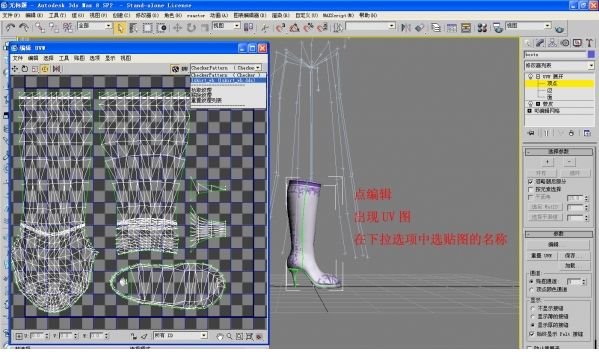Toggle the 忽略背面部分 checkbox

pos(530,181)
